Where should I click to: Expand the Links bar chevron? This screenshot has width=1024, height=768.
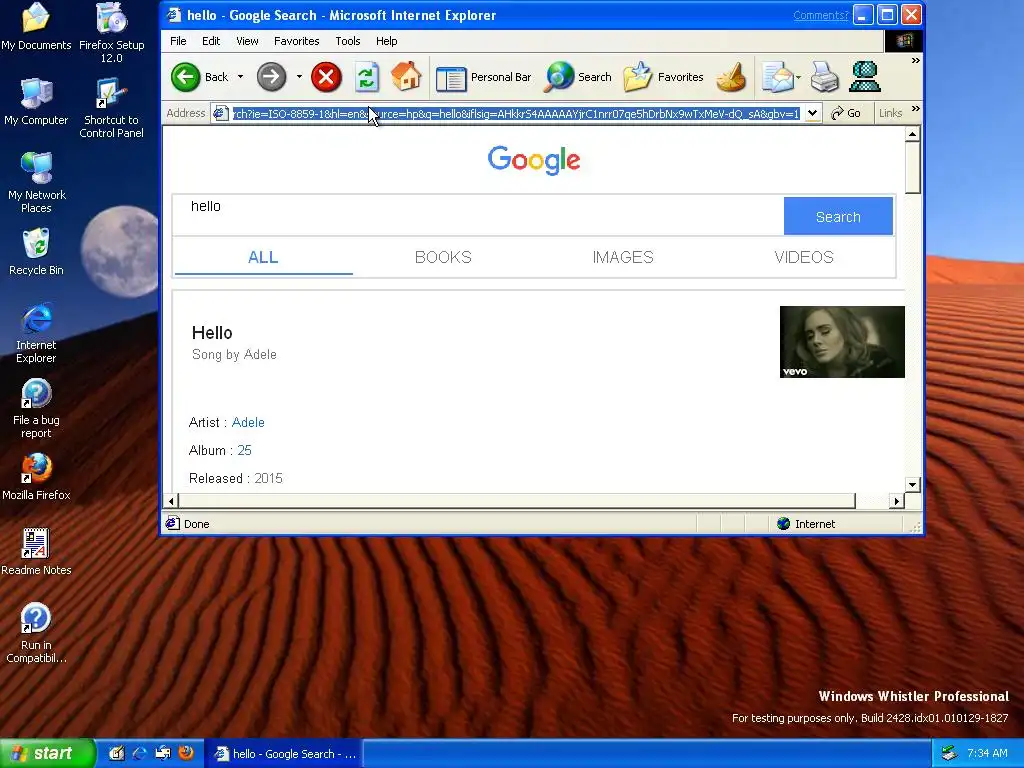pyautogui.click(x=916, y=108)
